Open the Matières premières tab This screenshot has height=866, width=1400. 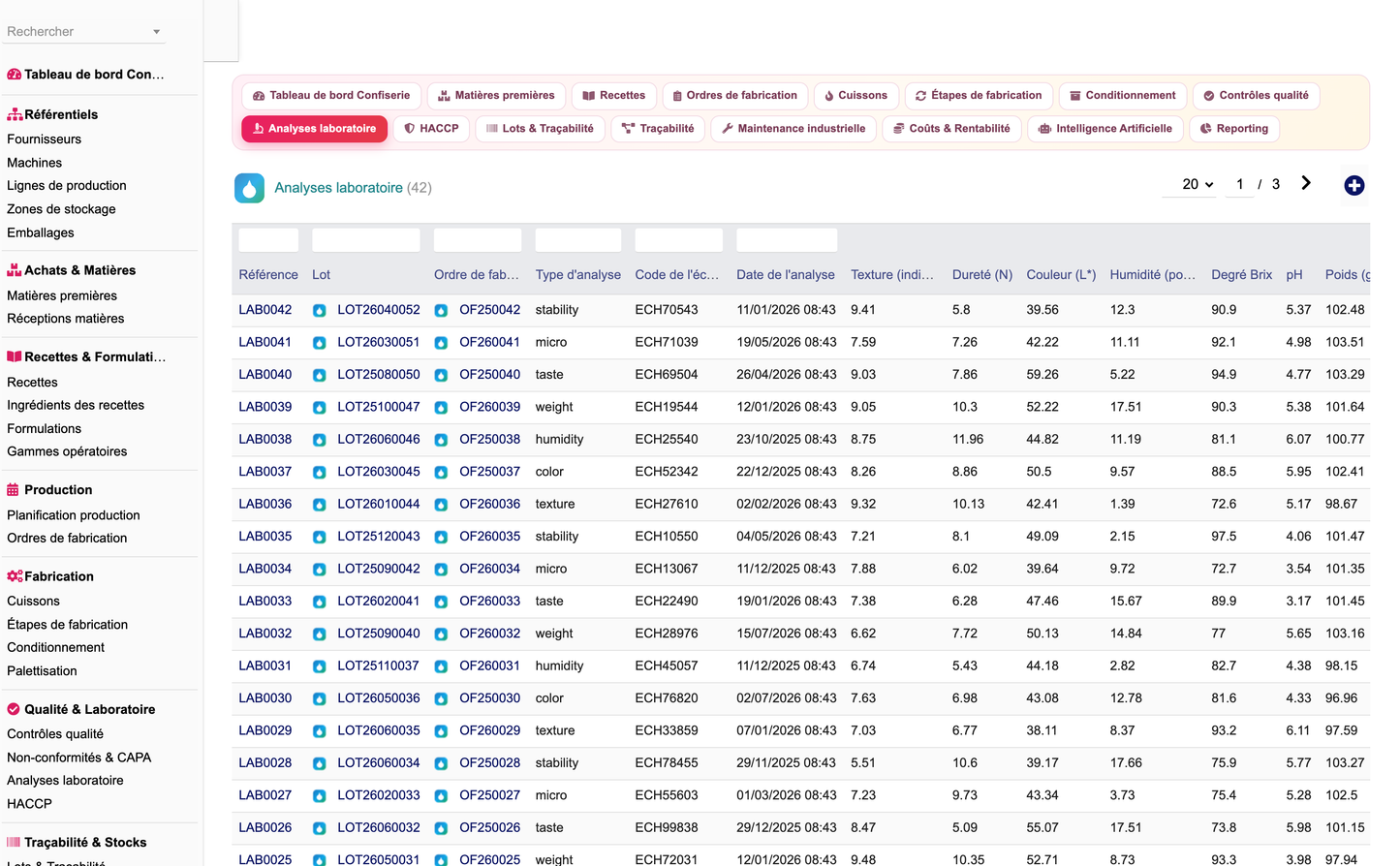point(496,95)
